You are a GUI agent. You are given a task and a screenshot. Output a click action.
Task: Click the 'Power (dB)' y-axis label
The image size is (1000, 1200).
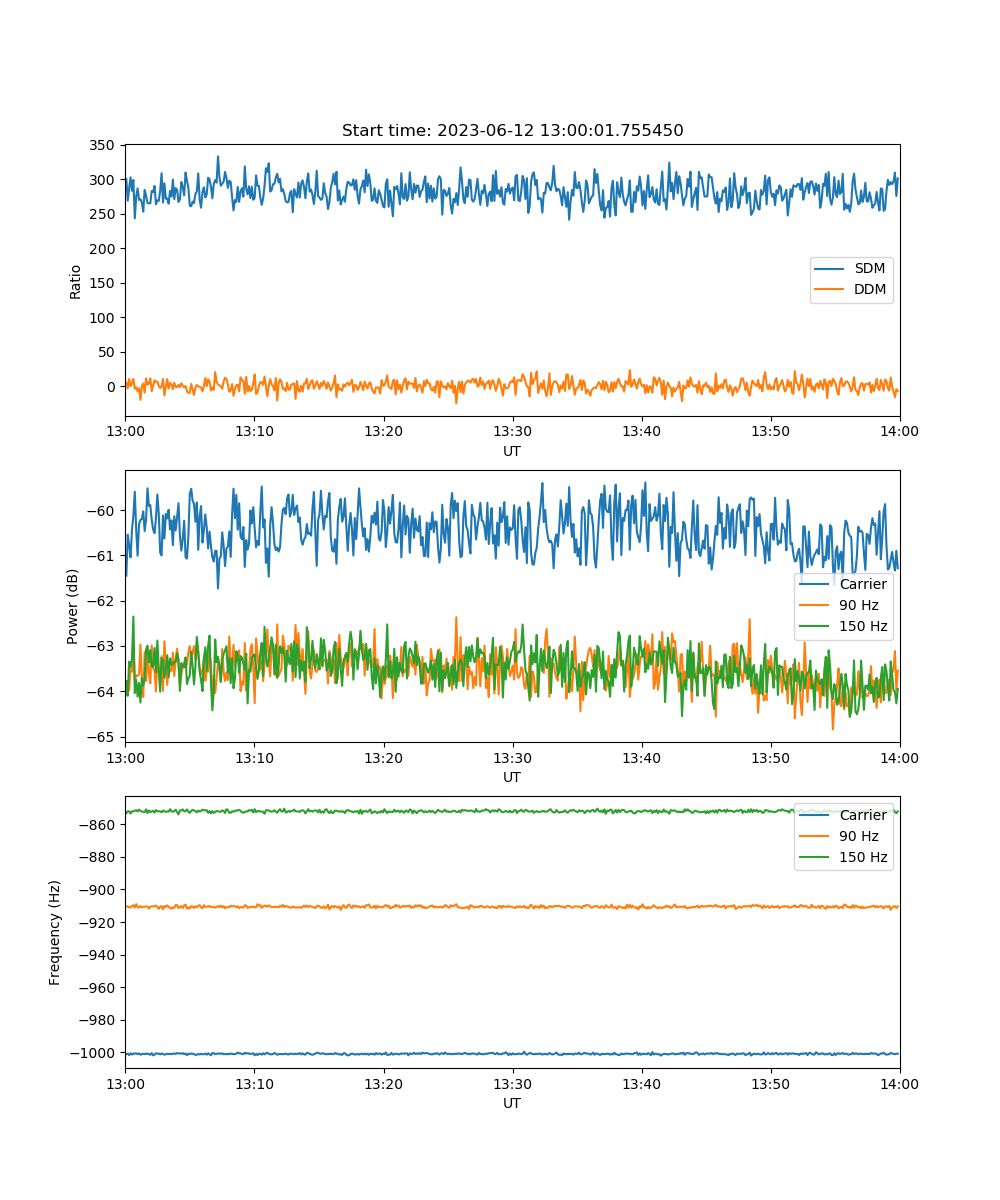pyautogui.click(x=73, y=606)
